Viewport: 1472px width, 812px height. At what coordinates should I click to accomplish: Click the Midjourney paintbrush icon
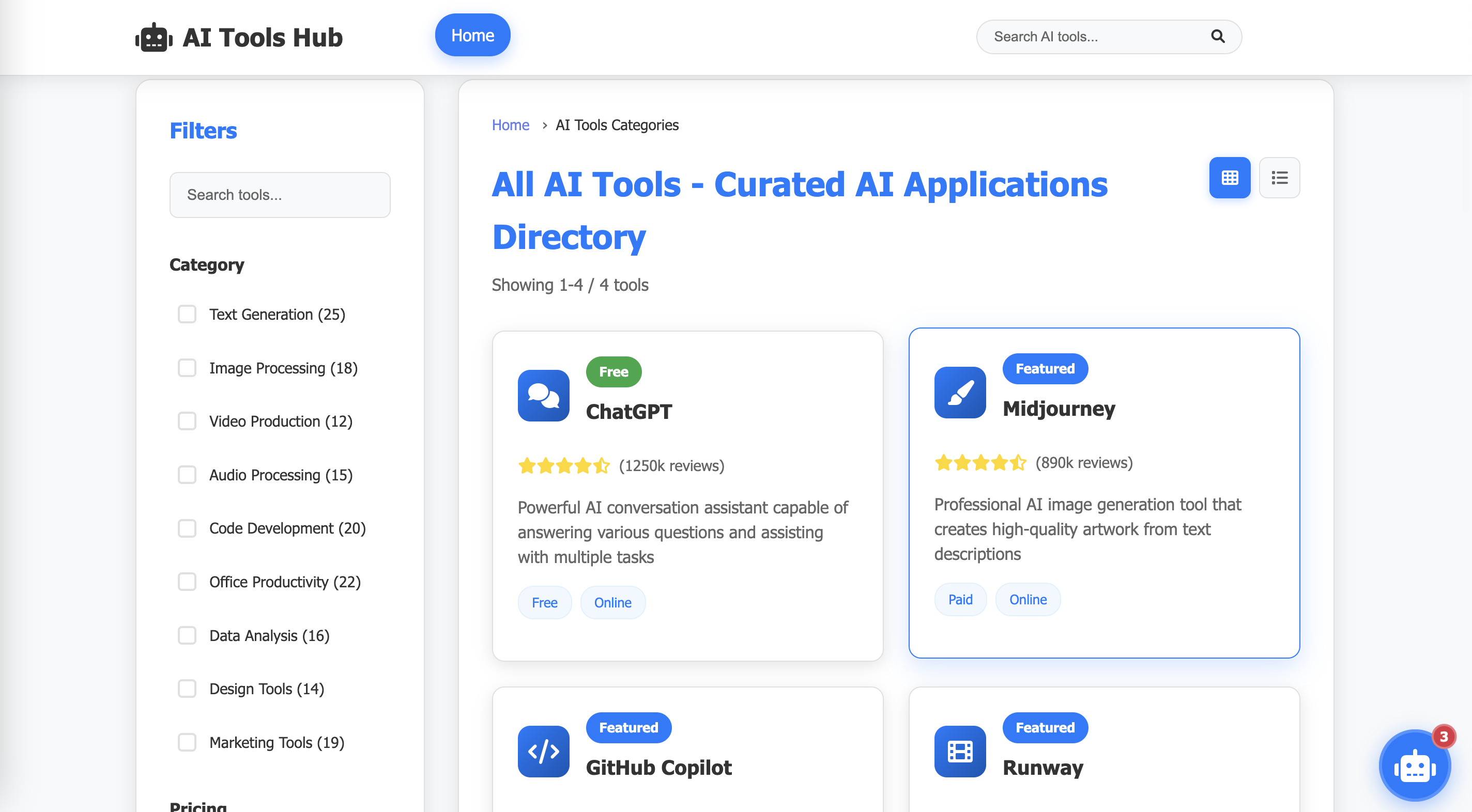click(x=959, y=392)
